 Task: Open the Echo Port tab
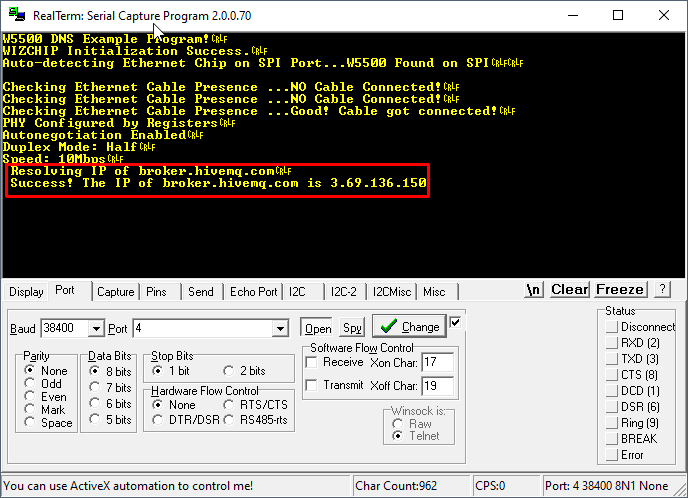pyautogui.click(x=253, y=292)
